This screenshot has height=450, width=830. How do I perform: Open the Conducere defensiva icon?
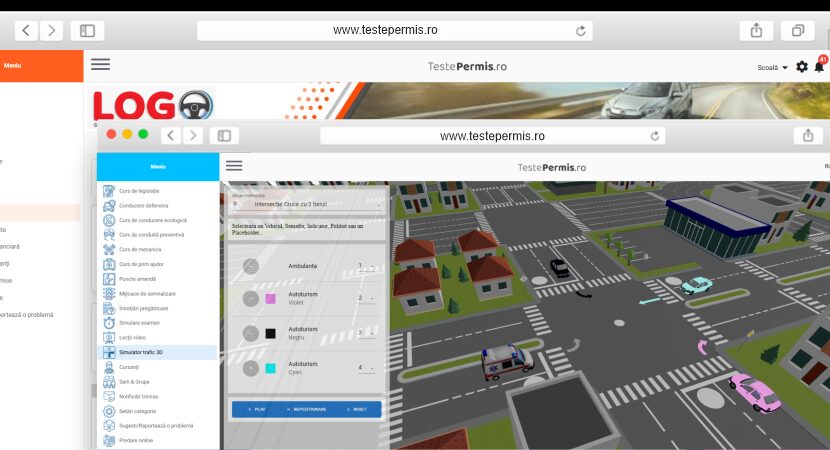[109, 205]
